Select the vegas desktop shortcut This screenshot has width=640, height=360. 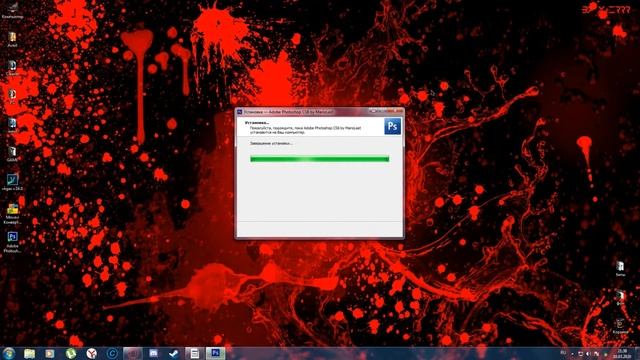click(13, 182)
